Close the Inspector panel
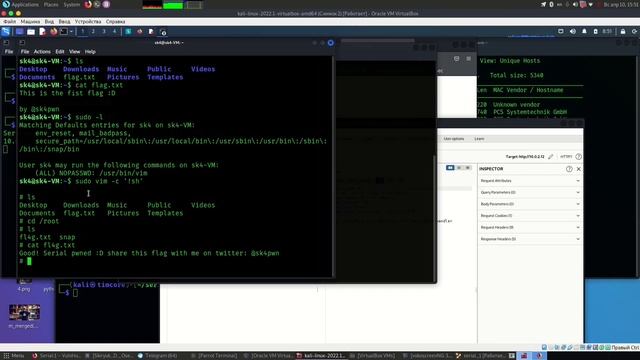The width and height of the screenshot is (640, 360). pos(578,169)
